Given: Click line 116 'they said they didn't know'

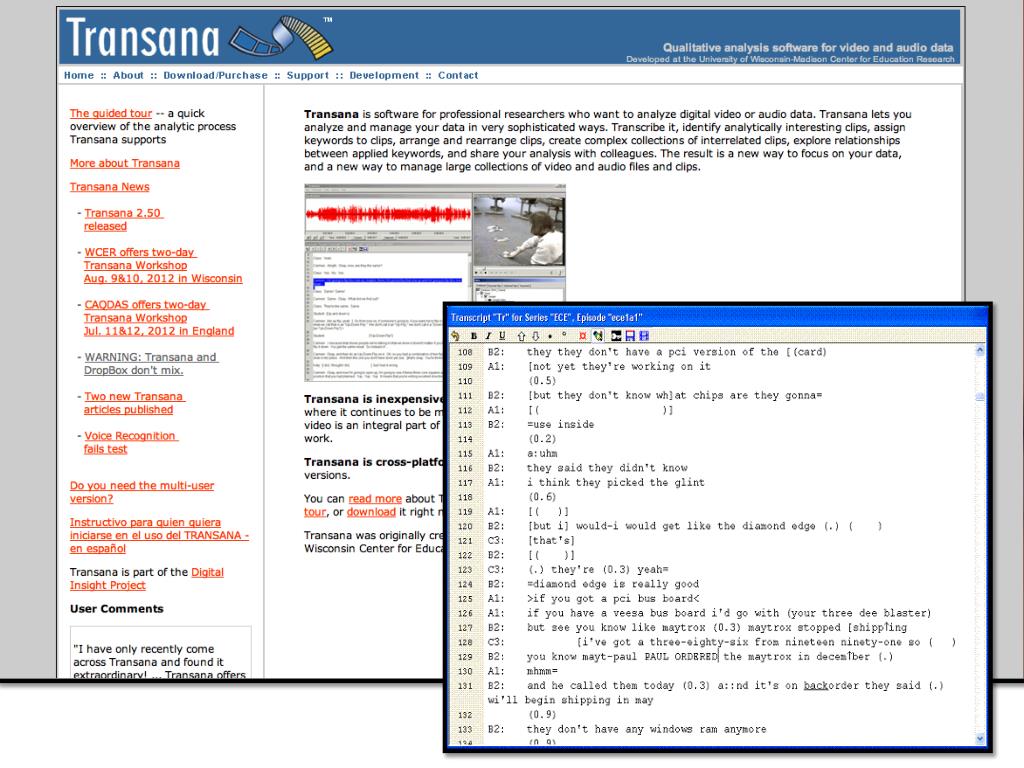Looking at the screenshot, I should (607, 468).
